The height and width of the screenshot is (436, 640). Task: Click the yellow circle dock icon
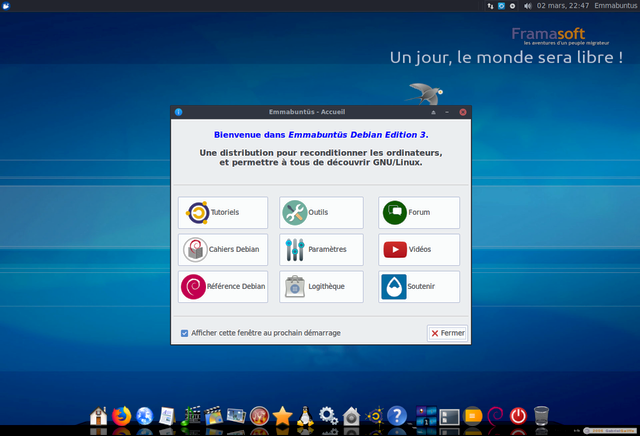pos(472,416)
